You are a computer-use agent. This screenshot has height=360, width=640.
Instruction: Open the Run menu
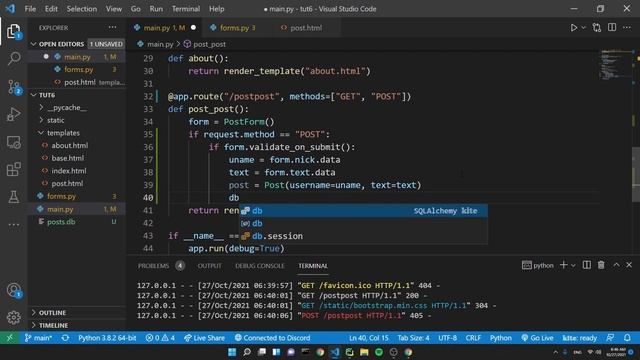(x=156, y=9)
